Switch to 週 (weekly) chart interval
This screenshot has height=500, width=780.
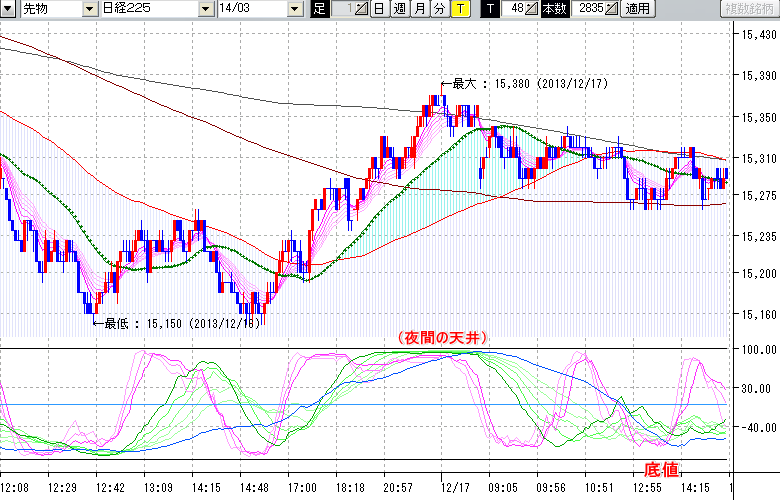click(x=399, y=9)
